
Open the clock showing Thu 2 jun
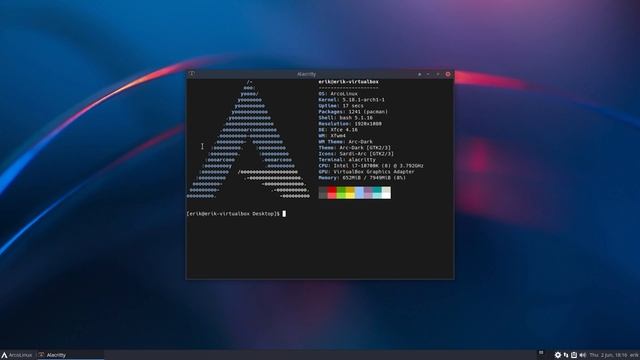point(608,355)
